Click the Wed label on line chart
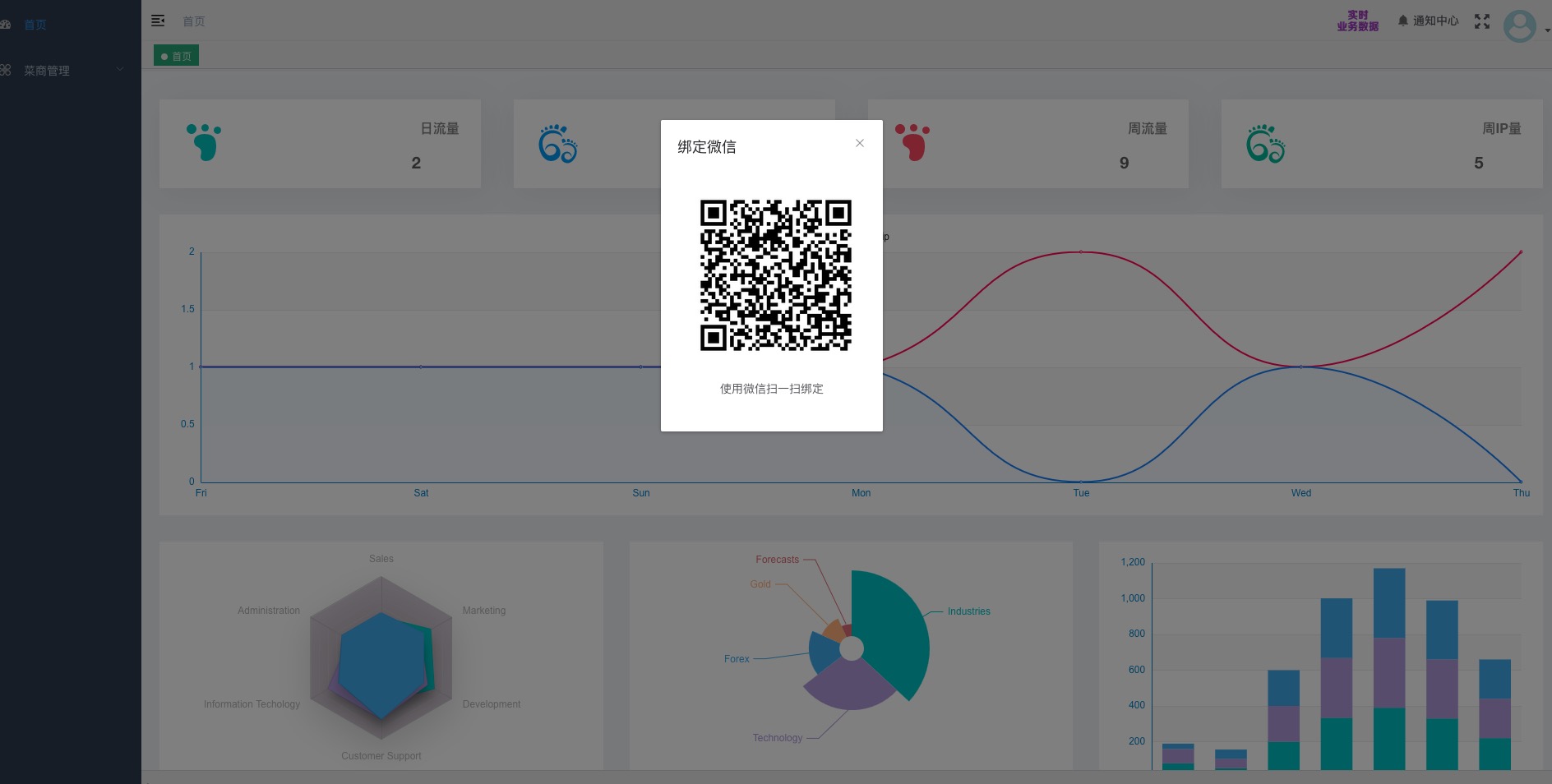 [x=1300, y=493]
